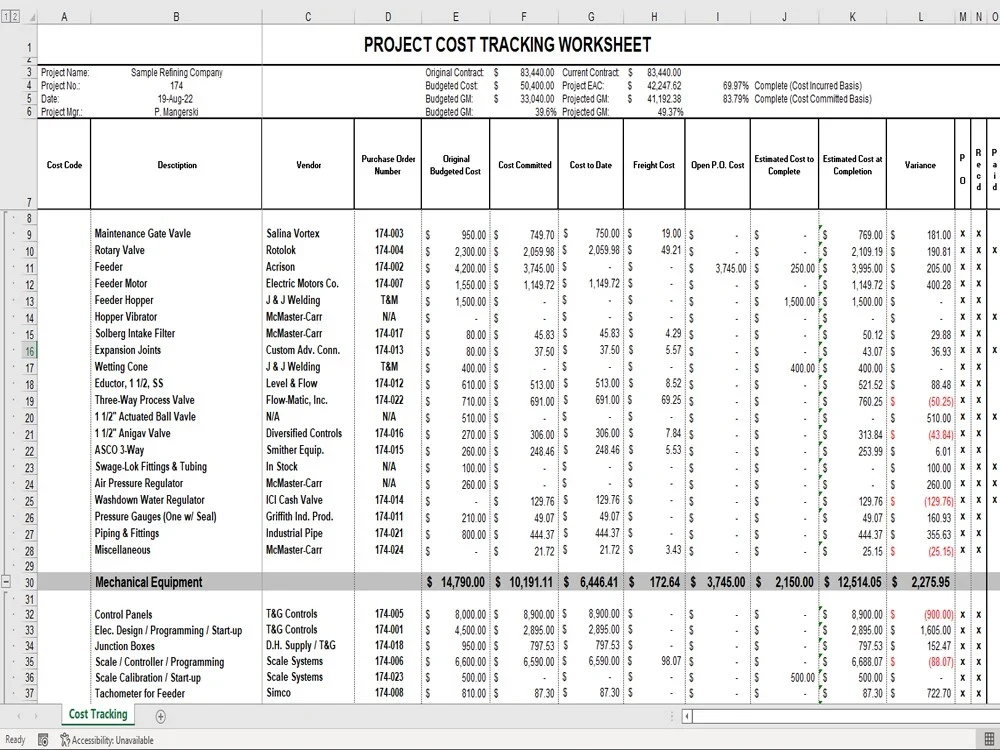The height and width of the screenshot is (750, 1000).
Task: Select column E header
Action: (455, 17)
